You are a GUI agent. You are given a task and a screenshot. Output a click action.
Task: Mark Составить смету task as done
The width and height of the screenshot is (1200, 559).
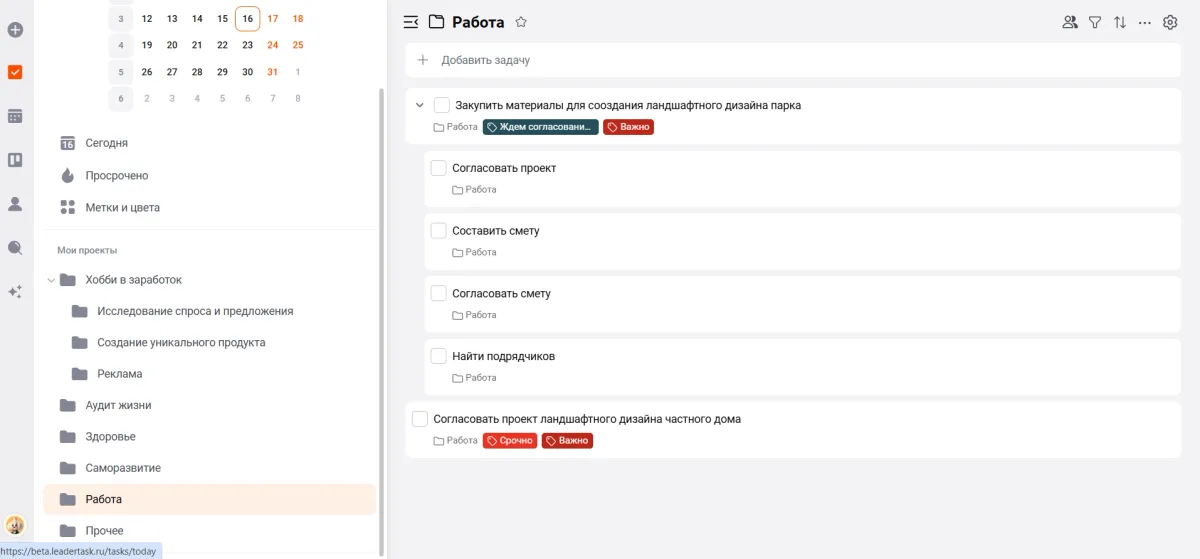click(438, 231)
